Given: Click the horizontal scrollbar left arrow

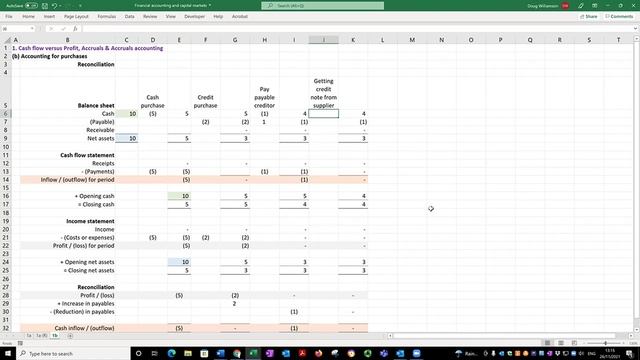Looking at the screenshot, I should [390, 336].
